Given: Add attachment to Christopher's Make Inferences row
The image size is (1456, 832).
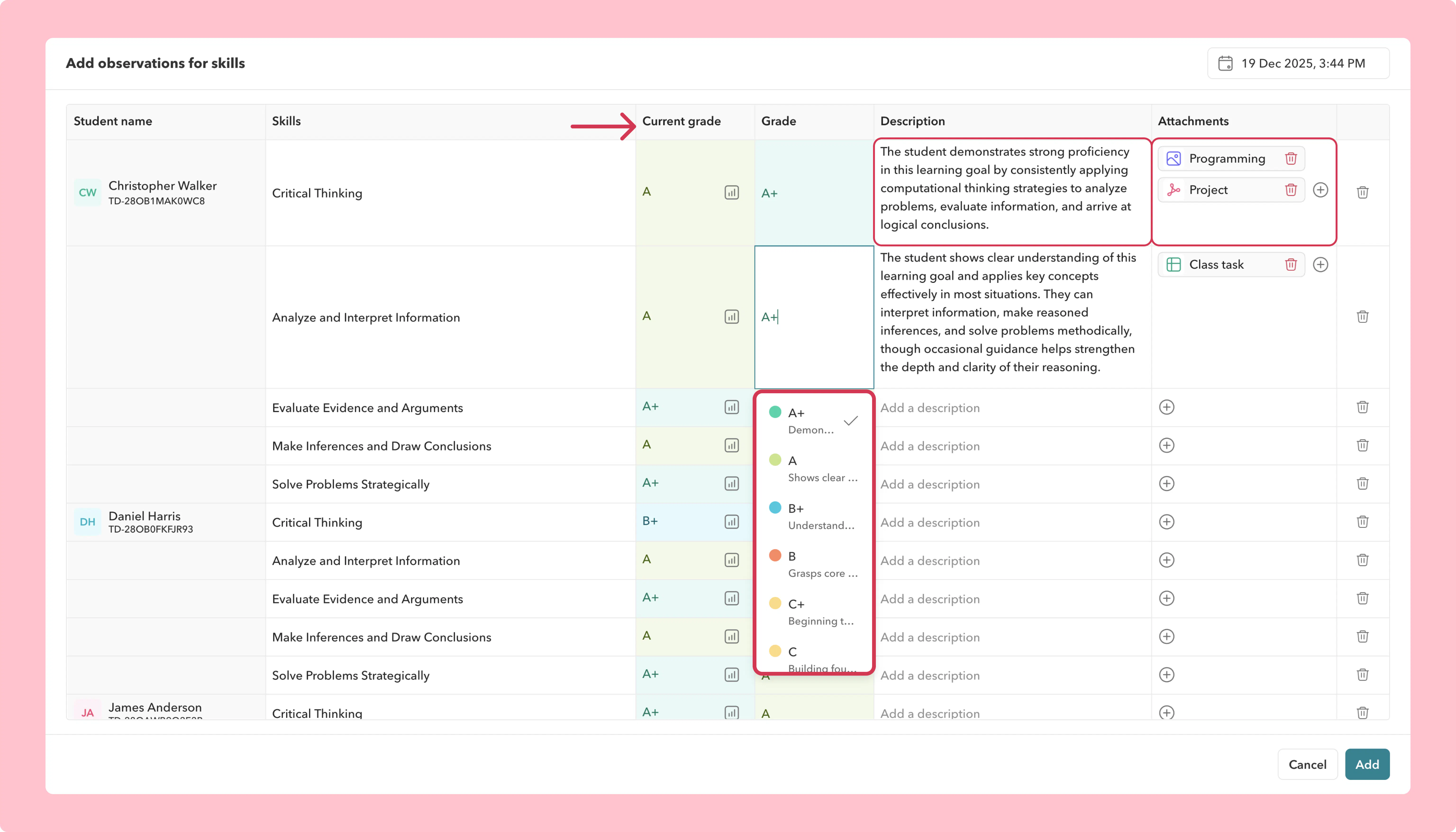Looking at the screenshot, I should click(1167, 445).
